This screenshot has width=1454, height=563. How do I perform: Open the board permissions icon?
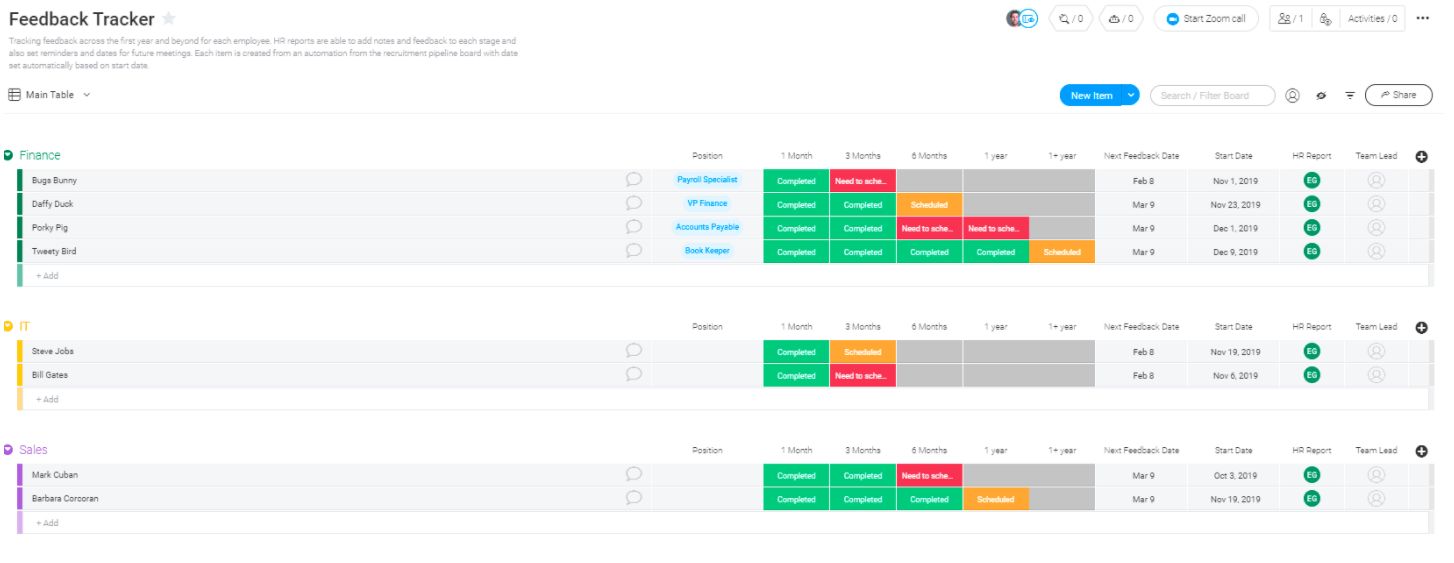click(x=1325, y=18)
